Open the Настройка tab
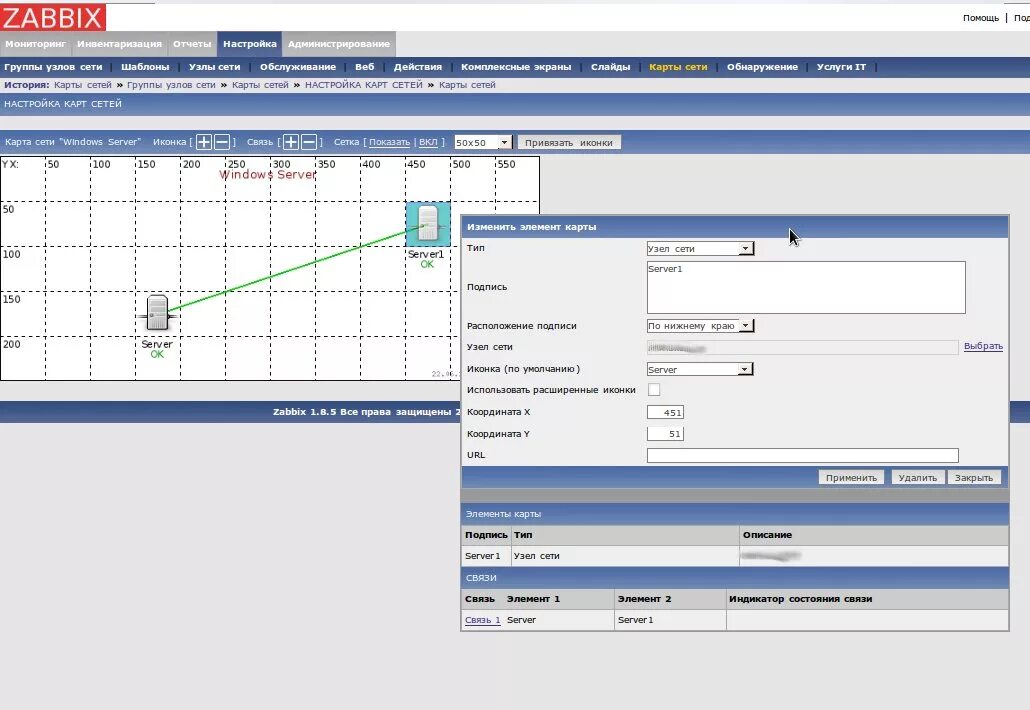This screenshot has height=710, width=1030. (x=250, y=44)
